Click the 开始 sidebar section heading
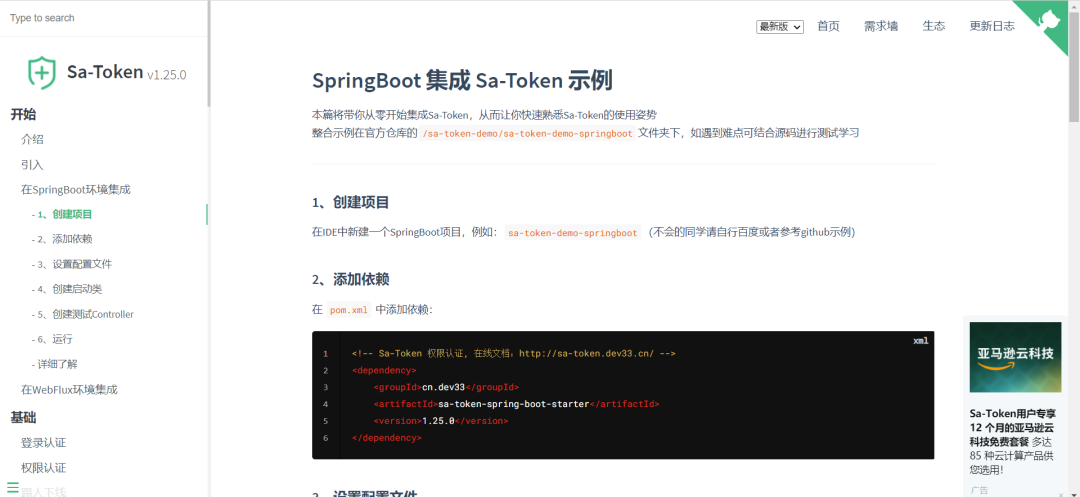 pos(23,115)
